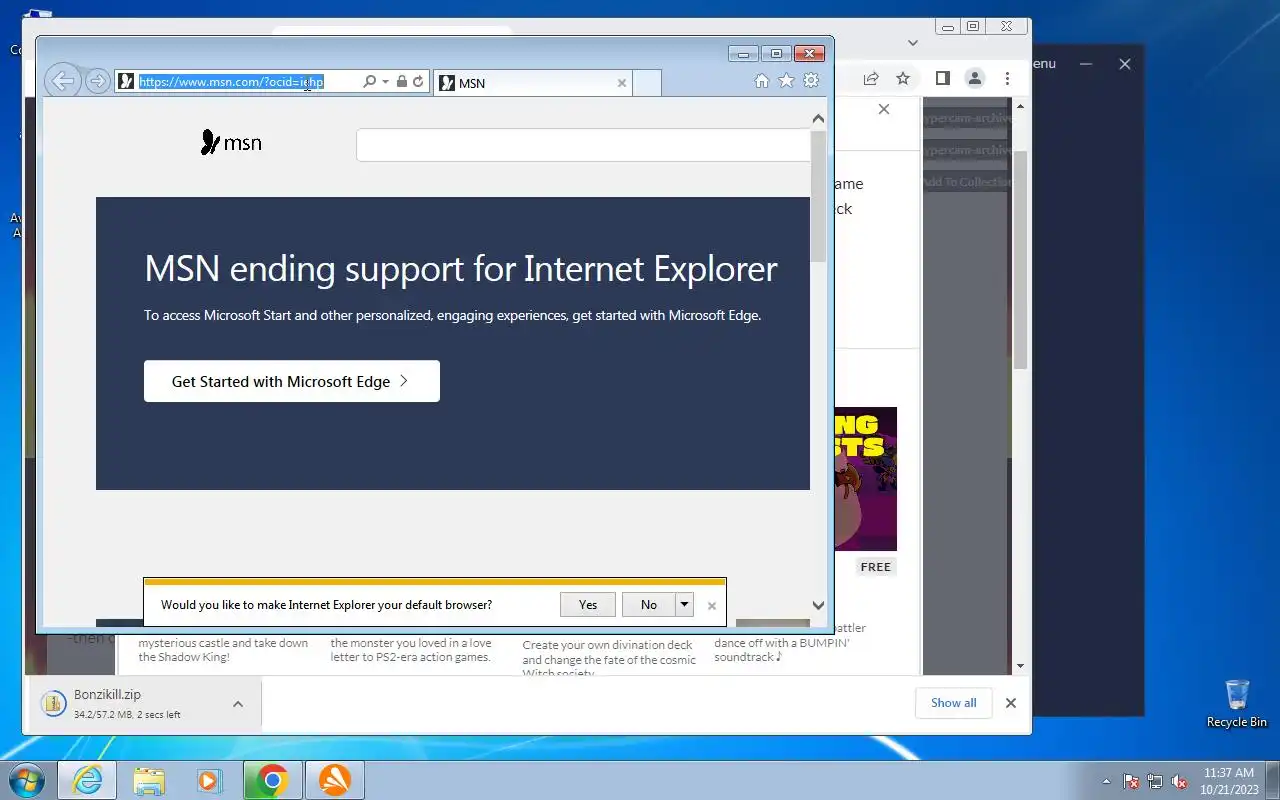This screenshot has height=800, width=1280.
Task: Expand the address bar autocomplete dropdown
Action: pyautogui.click(x=385, y=82)
